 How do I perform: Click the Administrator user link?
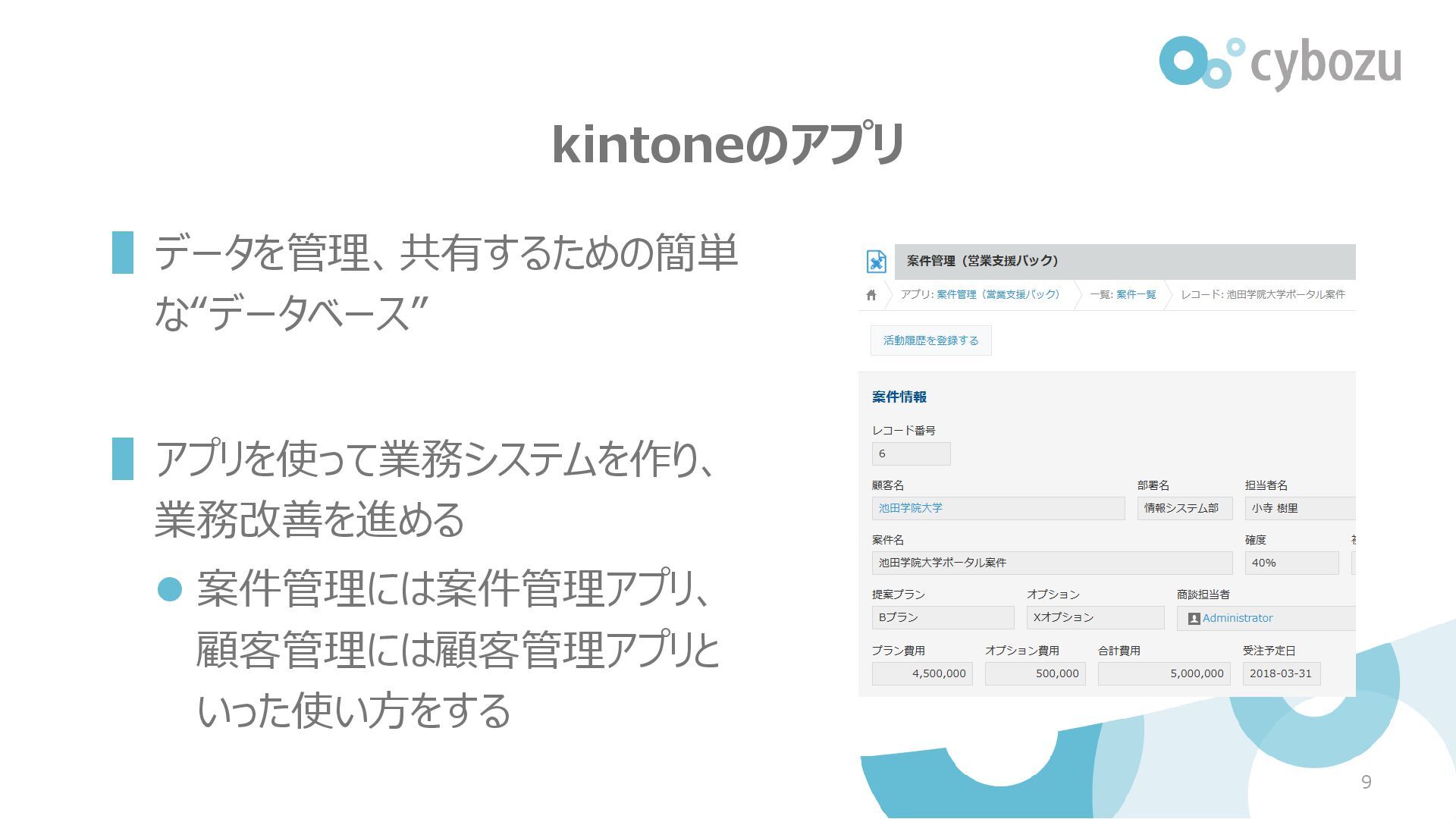[1237, 618]
